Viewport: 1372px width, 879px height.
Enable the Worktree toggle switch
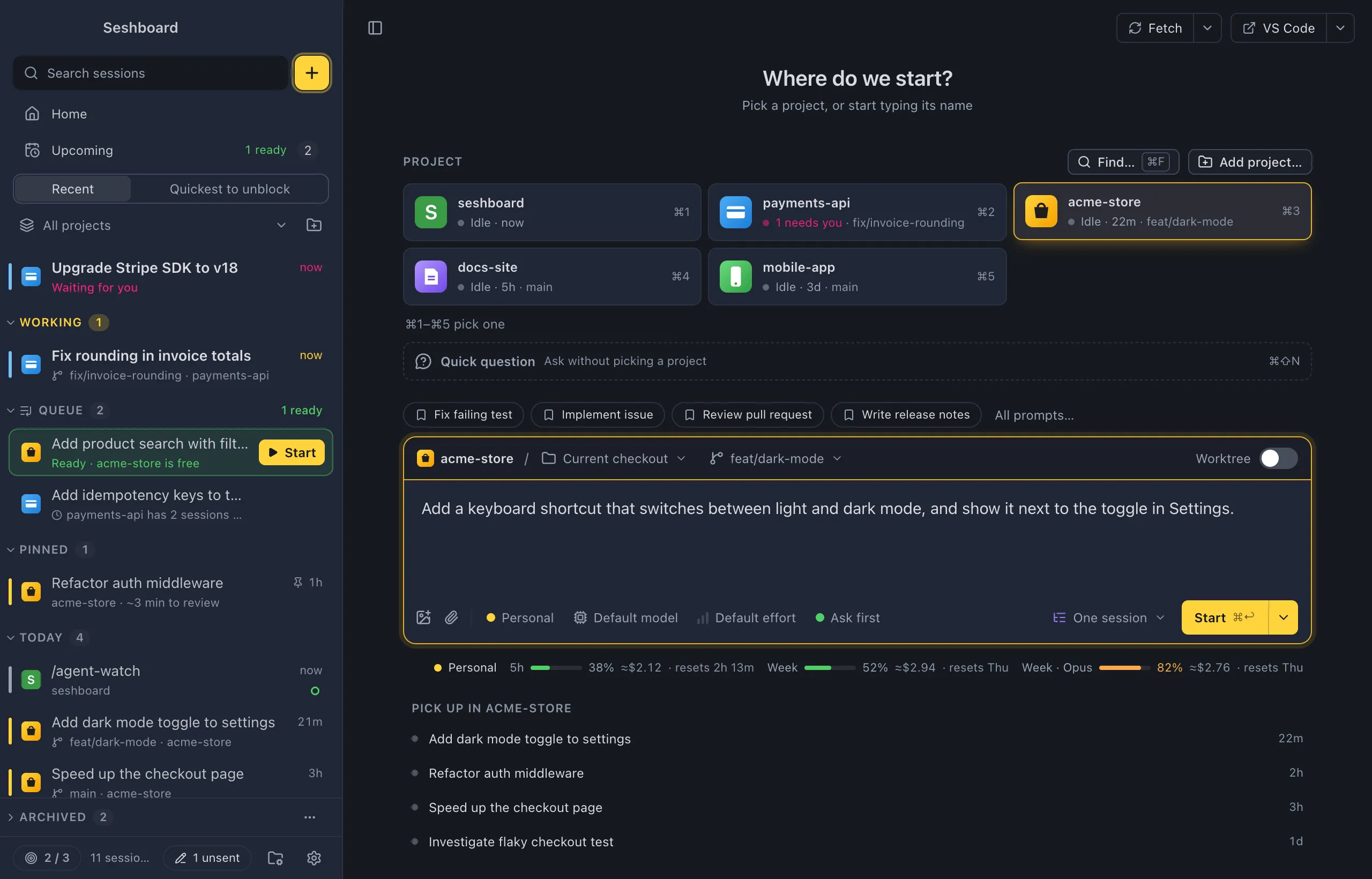coord(1278,458)
